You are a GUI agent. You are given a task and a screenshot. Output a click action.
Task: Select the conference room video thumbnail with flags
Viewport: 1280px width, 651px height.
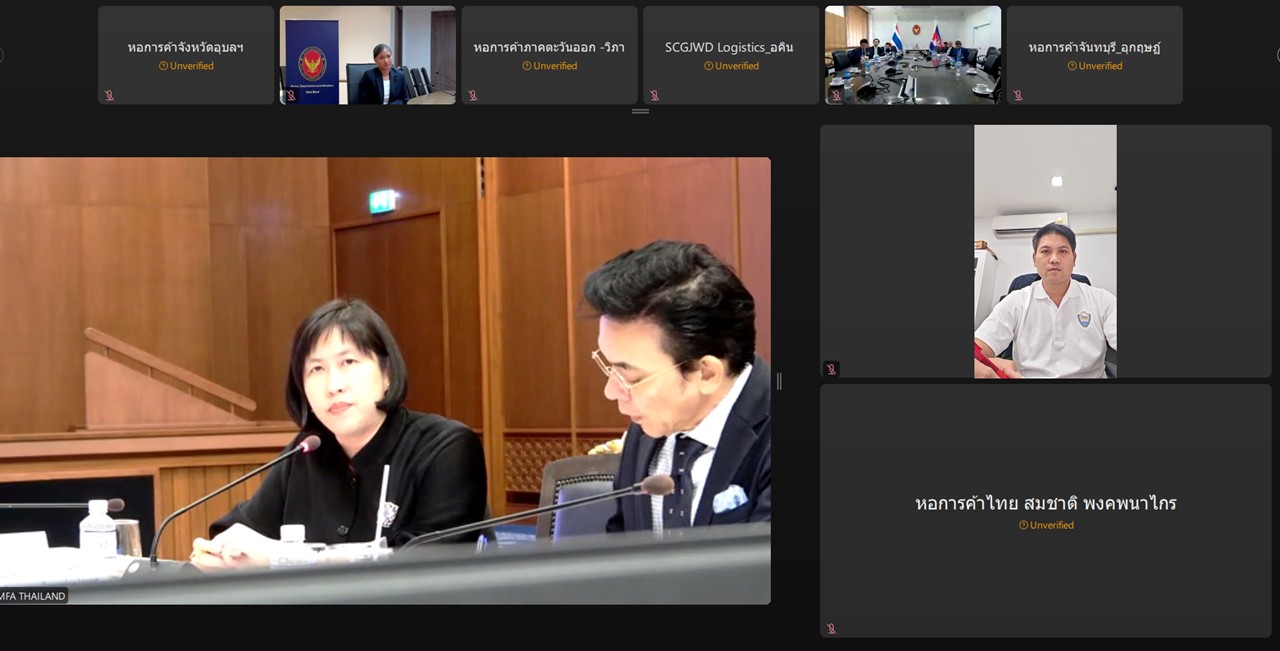[912, 55]
